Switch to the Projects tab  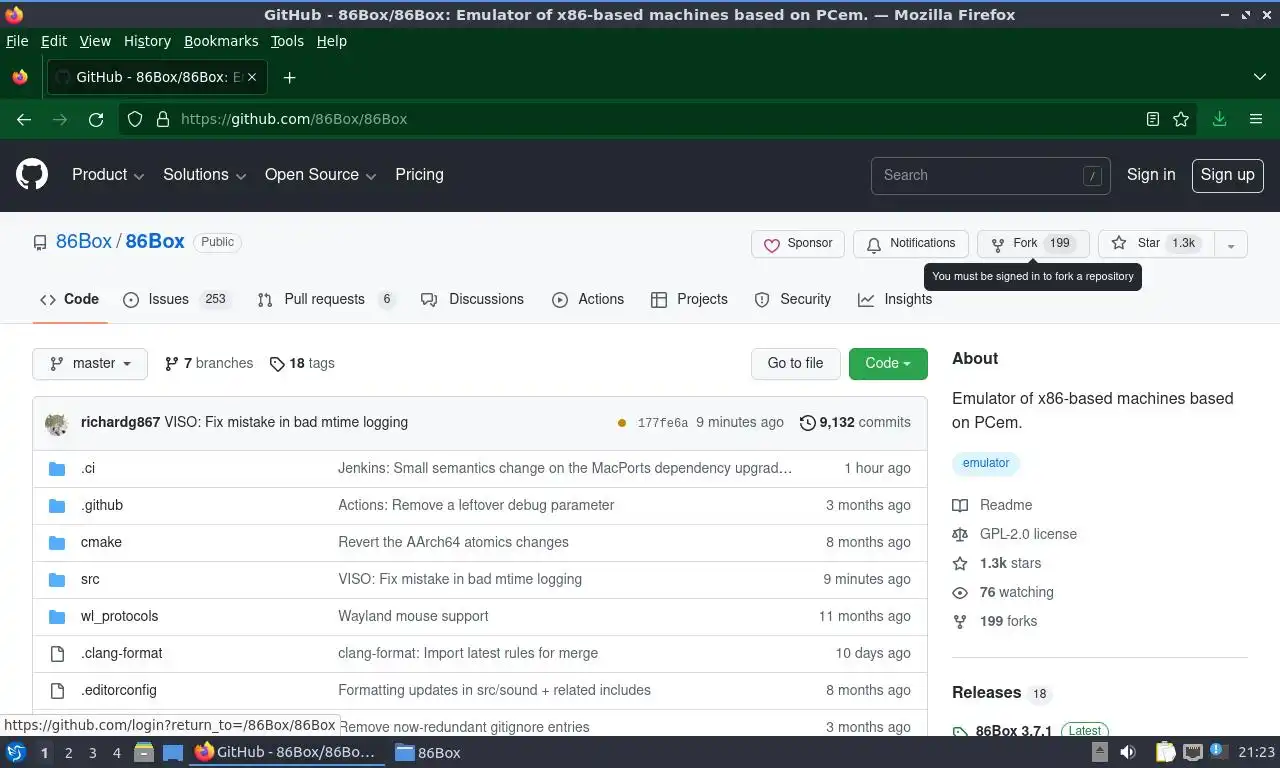pos(689,299)
